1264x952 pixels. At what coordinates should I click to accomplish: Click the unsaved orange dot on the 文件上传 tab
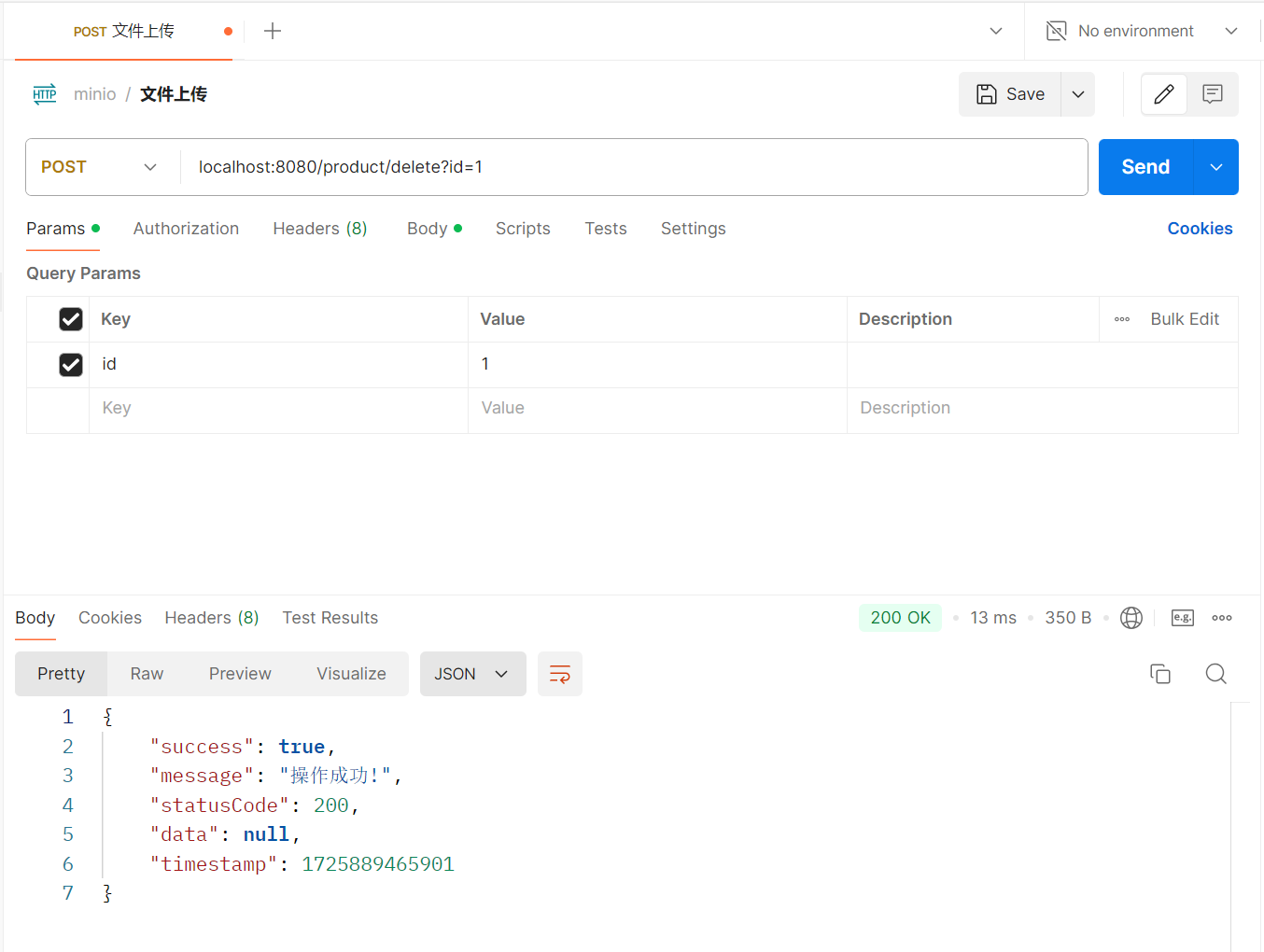coord(228,31)
